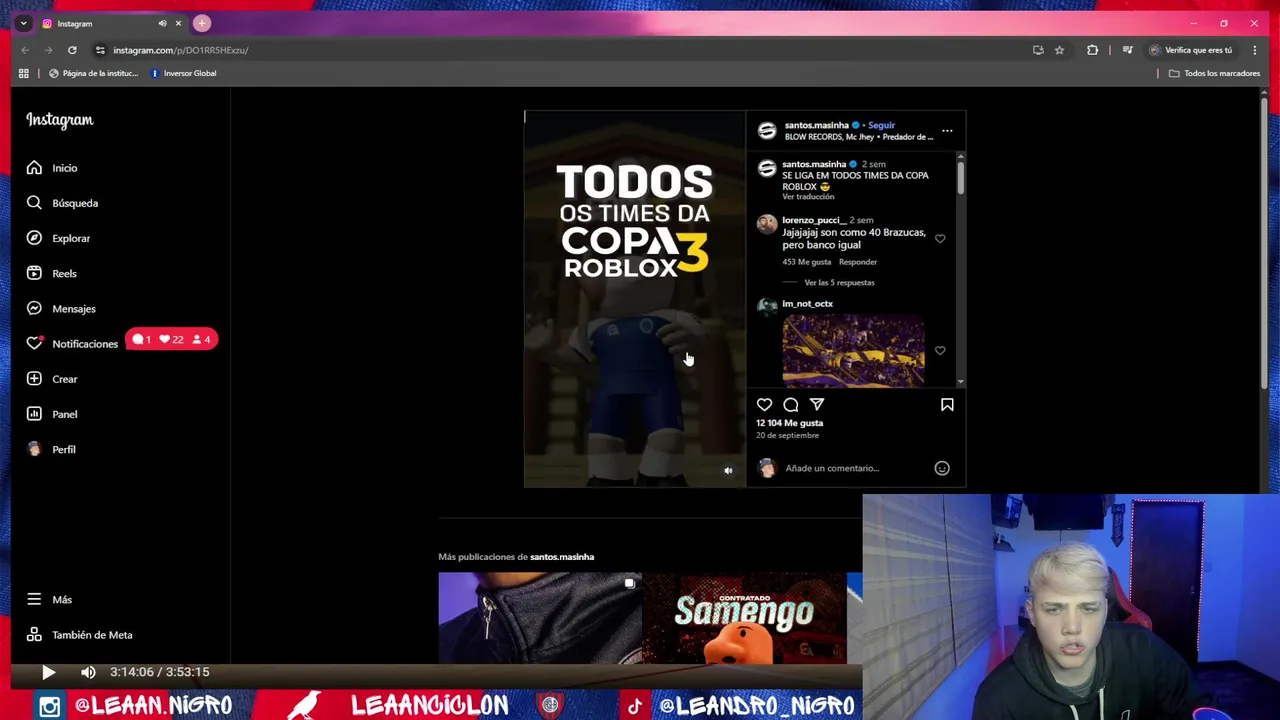Viewport: 1280px width, 720px height.
Task: Open Crear new post icon
Action: pyautogui.click(x=34, y=379)
